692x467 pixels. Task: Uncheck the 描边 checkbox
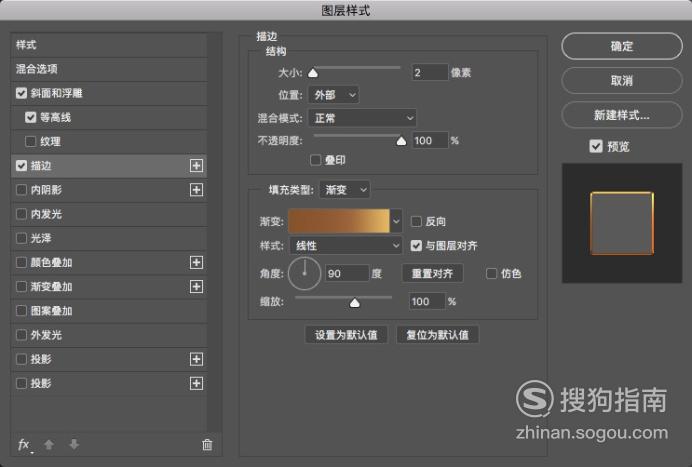tap(21, 166)
